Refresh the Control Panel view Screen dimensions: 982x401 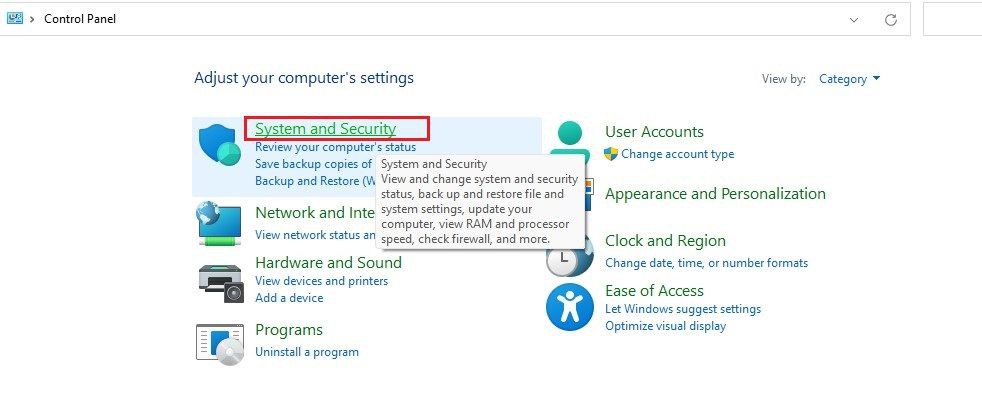891,19
